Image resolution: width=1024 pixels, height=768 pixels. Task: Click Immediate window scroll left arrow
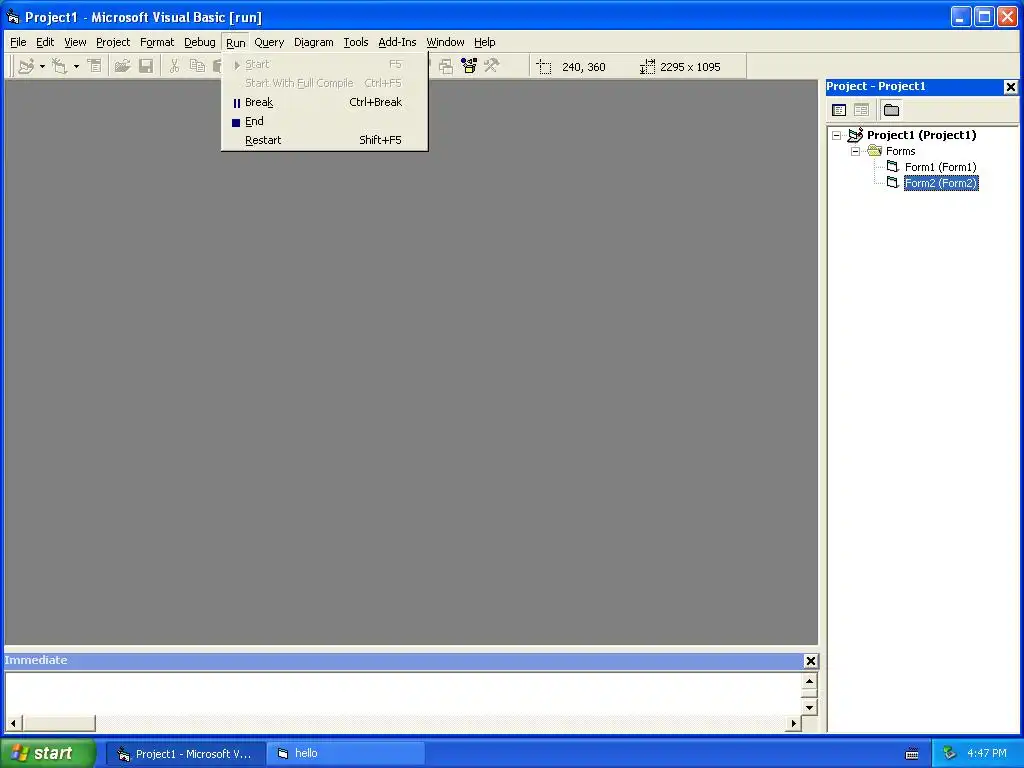13,723
